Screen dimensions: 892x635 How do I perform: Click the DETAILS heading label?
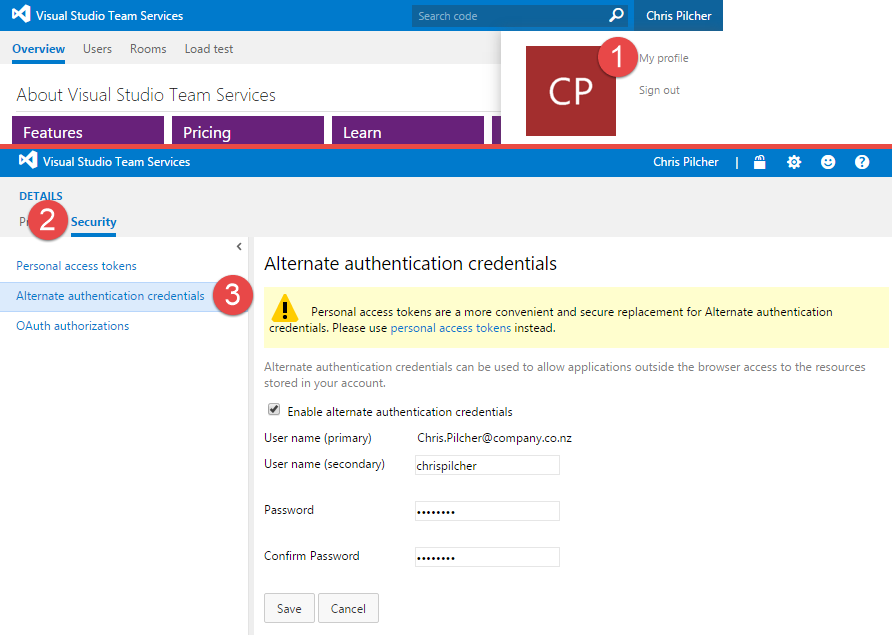coord(41,196)
